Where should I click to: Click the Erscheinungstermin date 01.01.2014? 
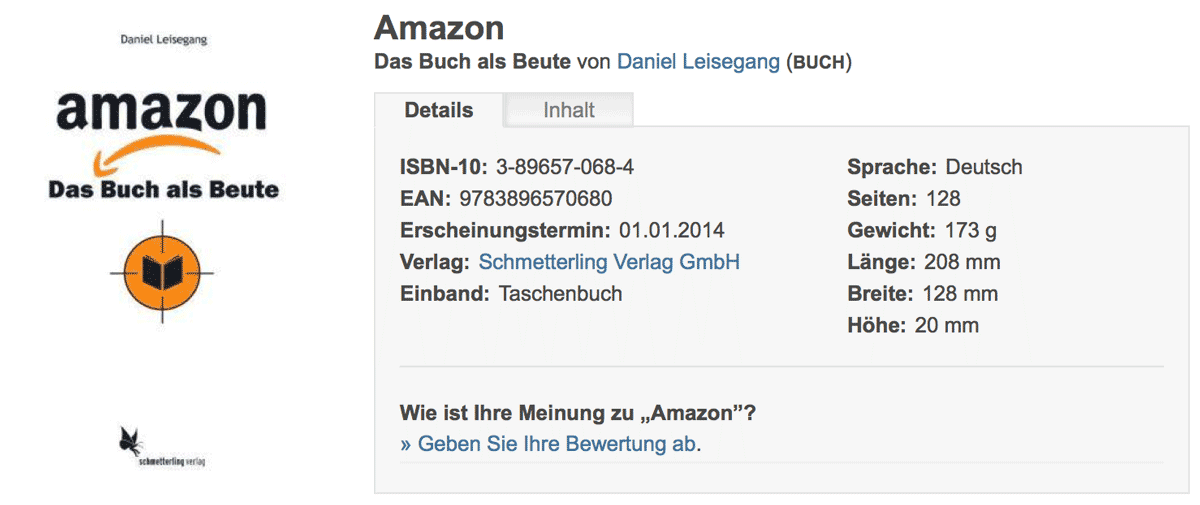[x=672, y=230]
